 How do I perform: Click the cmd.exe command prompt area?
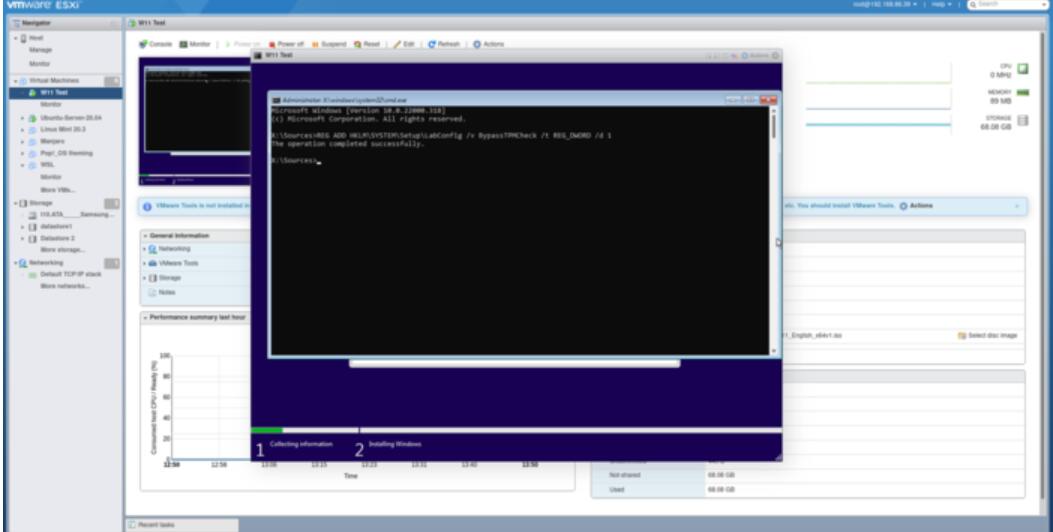[520, 230]
